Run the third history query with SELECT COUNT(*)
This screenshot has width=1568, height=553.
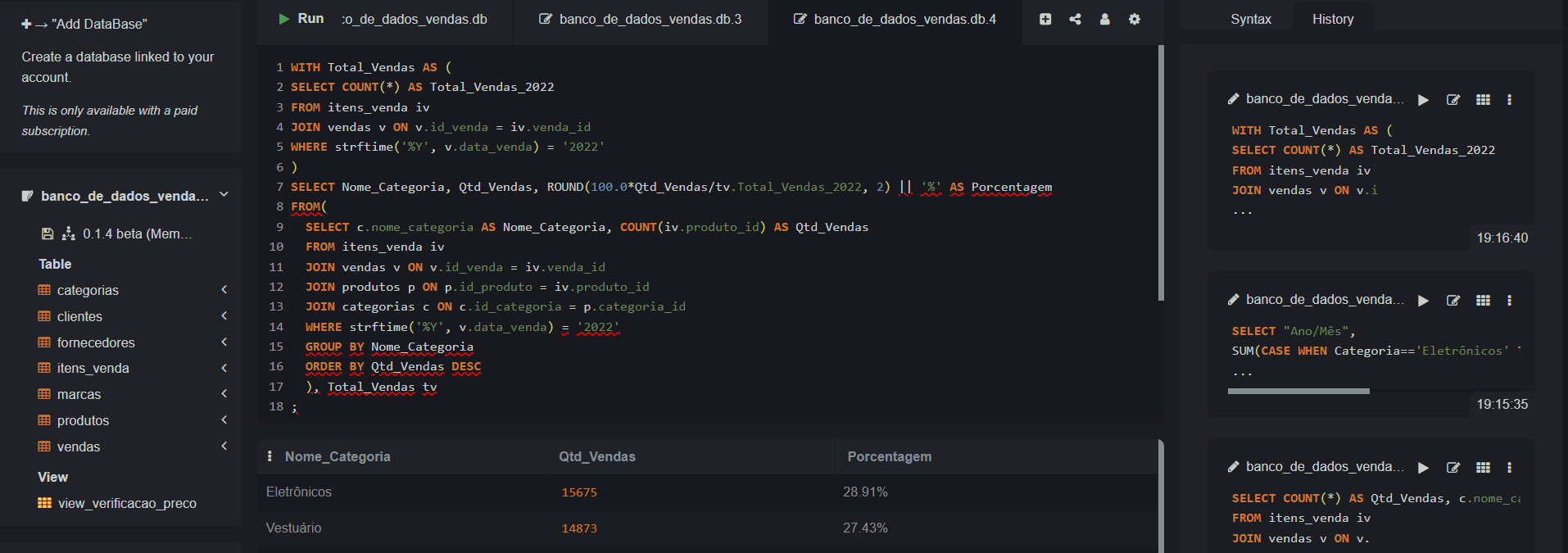click(1424, 468)
